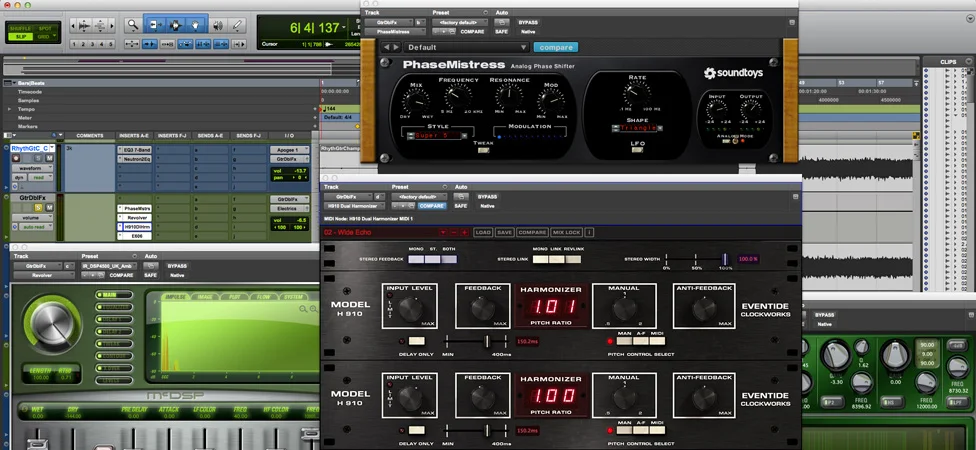The image size is (976, 450).
Task: Mute the GtrDblFx track
Action: click(48, 207)
